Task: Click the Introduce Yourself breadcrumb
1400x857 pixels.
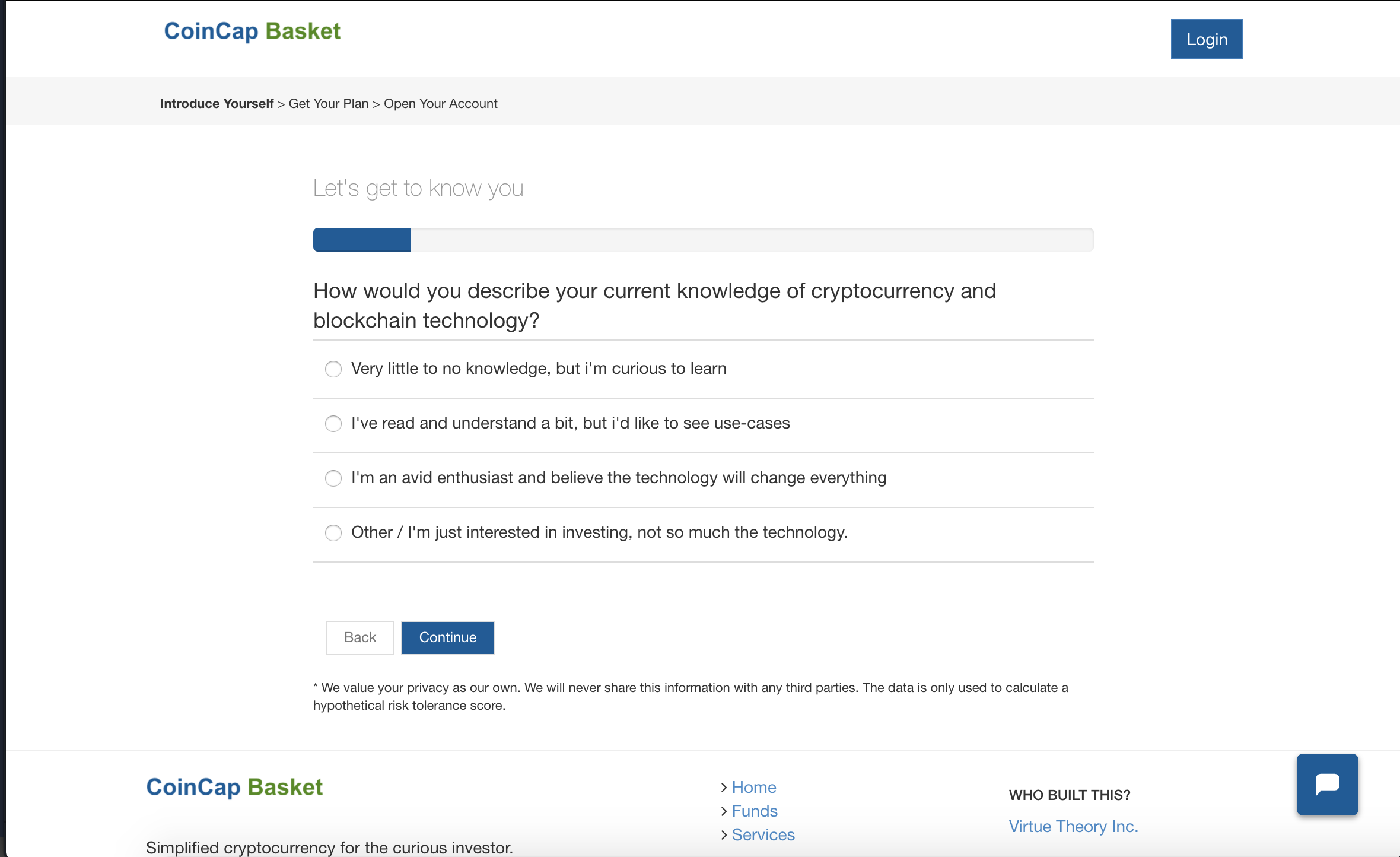Action: (217, 103)
